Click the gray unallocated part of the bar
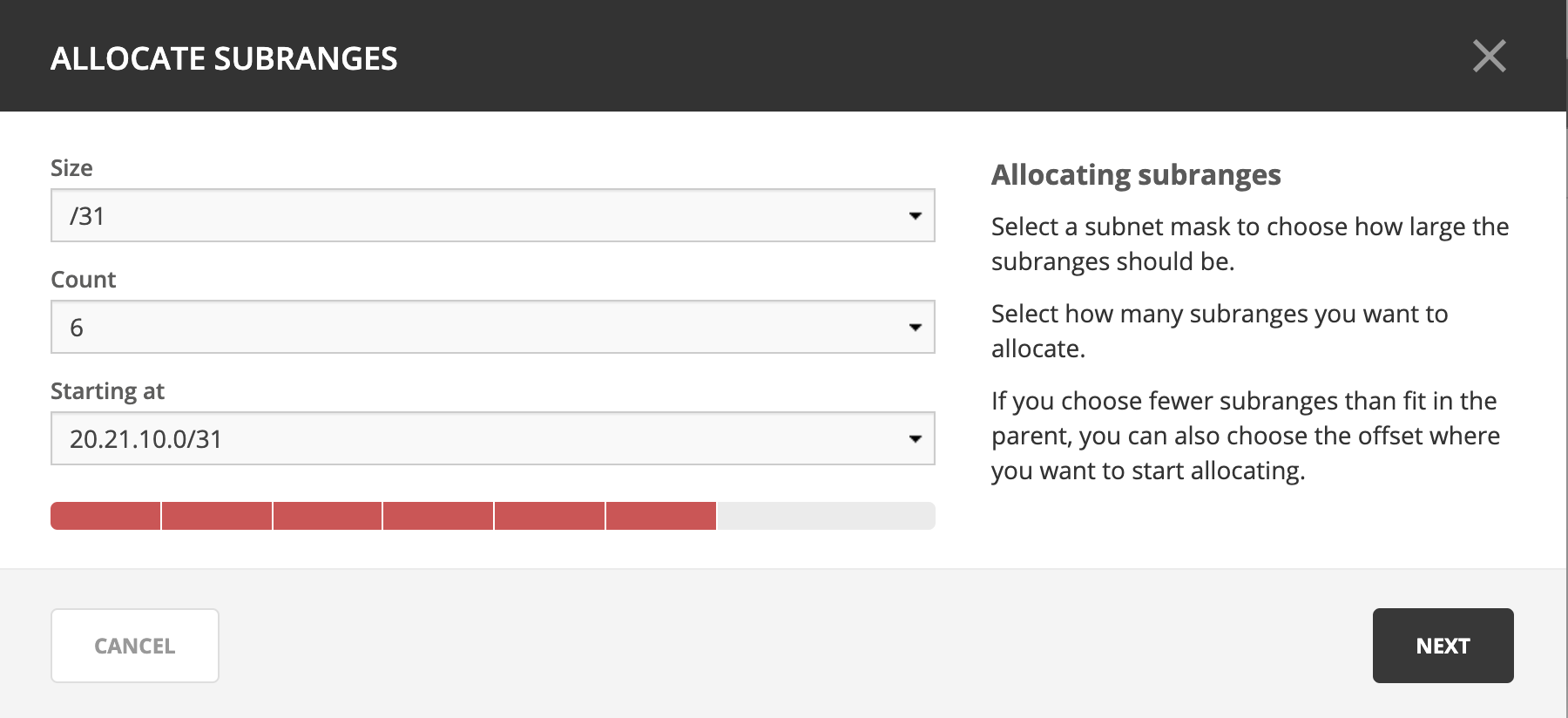This screenshot has height=718, width=1568. (826, 516)
